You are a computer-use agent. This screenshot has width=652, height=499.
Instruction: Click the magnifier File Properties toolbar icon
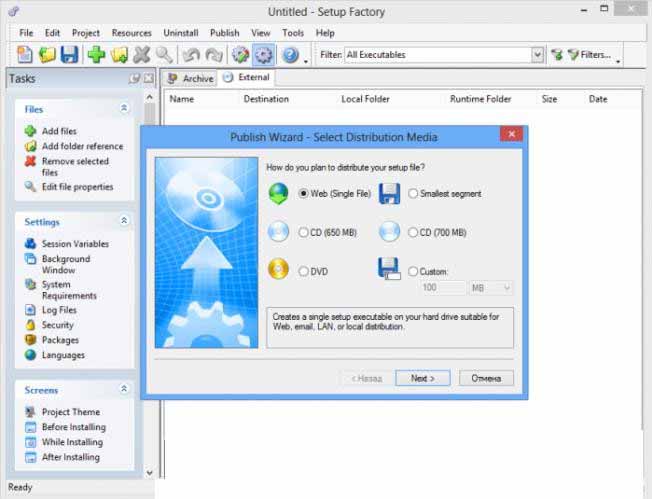164,55
